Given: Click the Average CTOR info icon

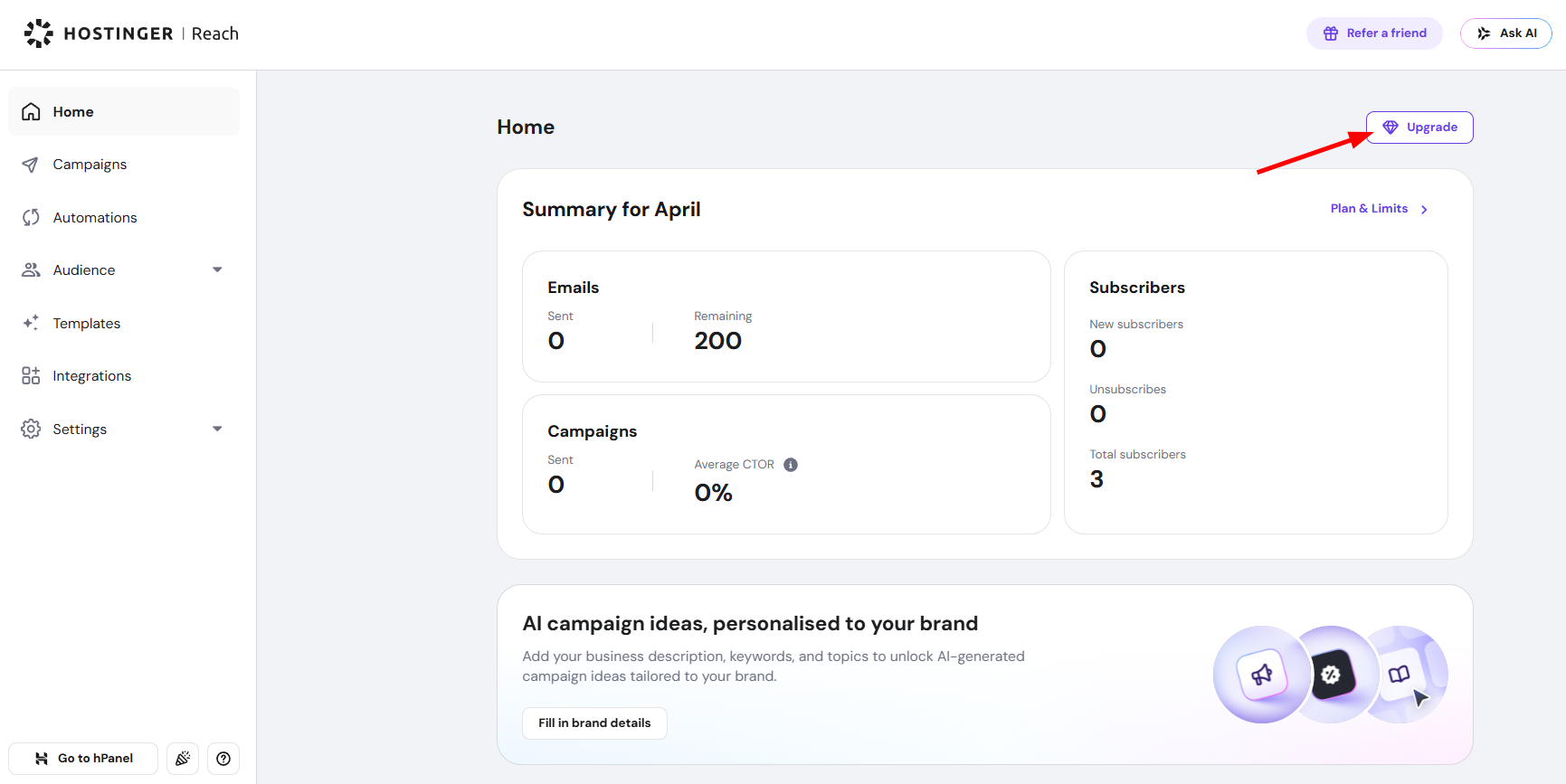Looking at the screenshot, I should coord(791,465).
